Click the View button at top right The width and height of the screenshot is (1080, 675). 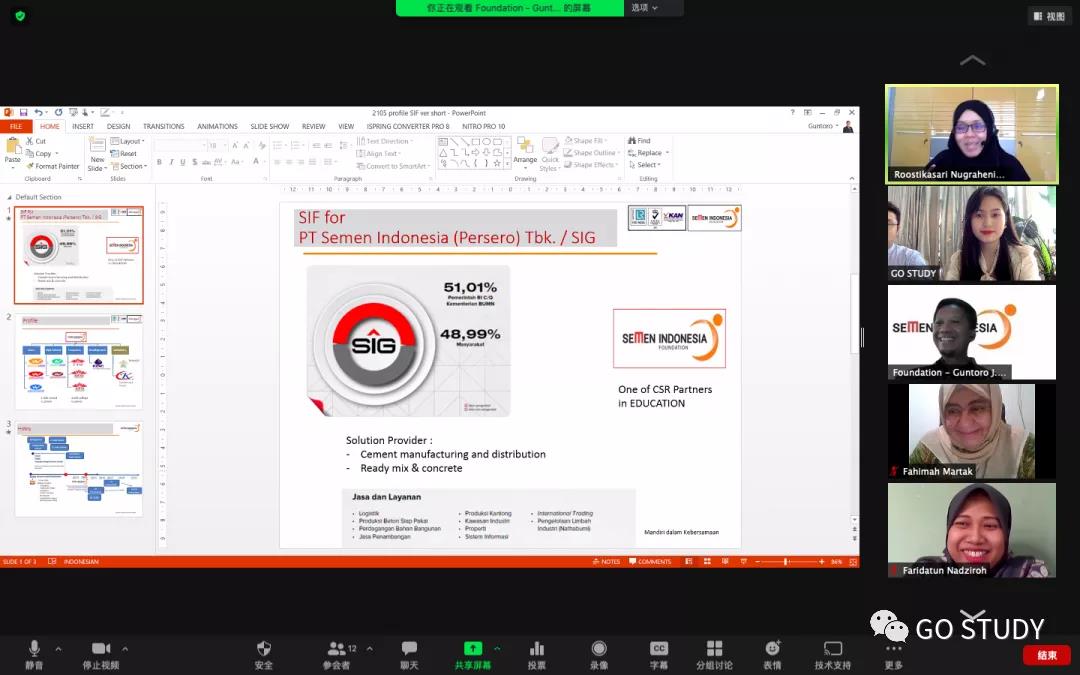[1049, 17]
